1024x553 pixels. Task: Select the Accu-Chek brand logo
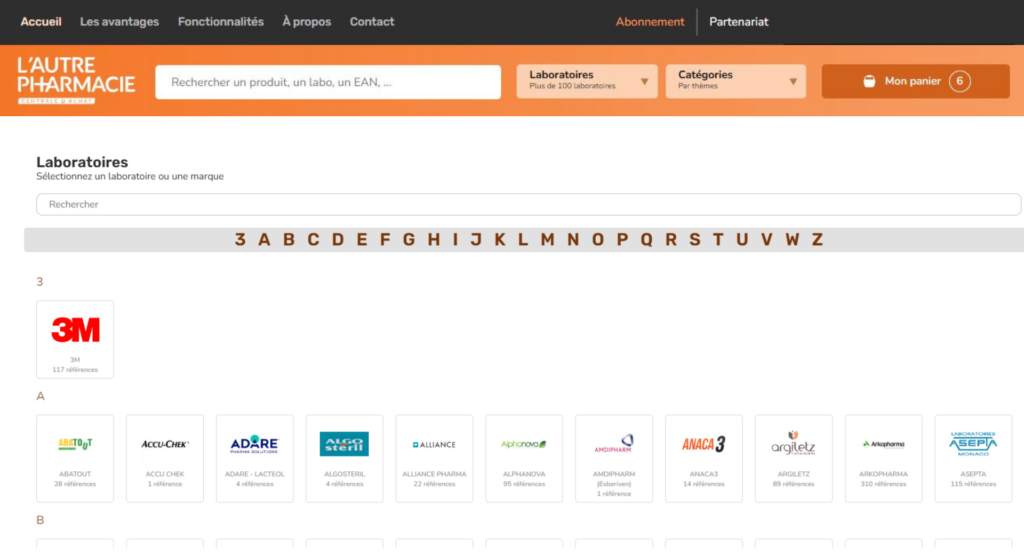click(165, 444)
